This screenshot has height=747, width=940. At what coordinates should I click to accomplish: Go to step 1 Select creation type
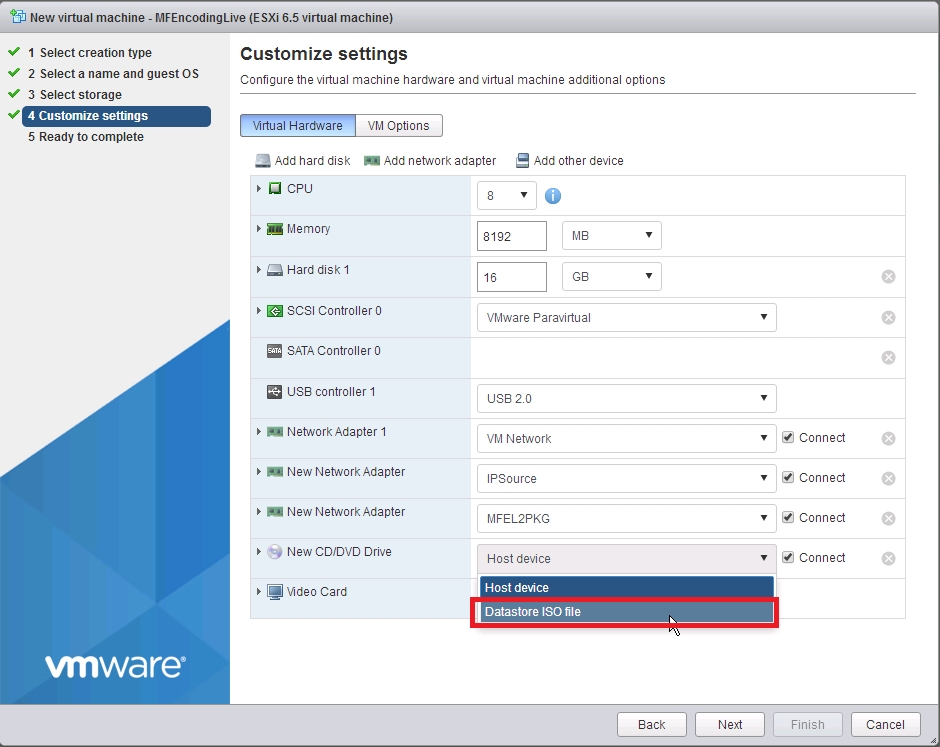pyautogui.click(x=89, y=53)
